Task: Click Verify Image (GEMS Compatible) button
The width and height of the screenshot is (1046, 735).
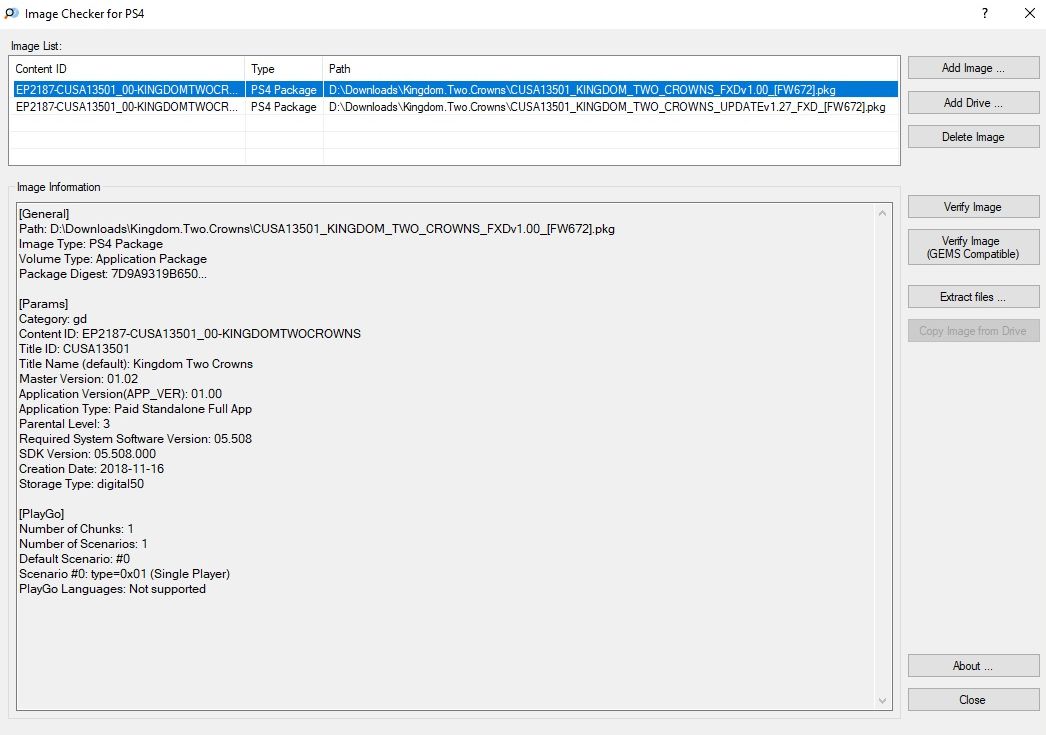Action: tap(973, 247)
